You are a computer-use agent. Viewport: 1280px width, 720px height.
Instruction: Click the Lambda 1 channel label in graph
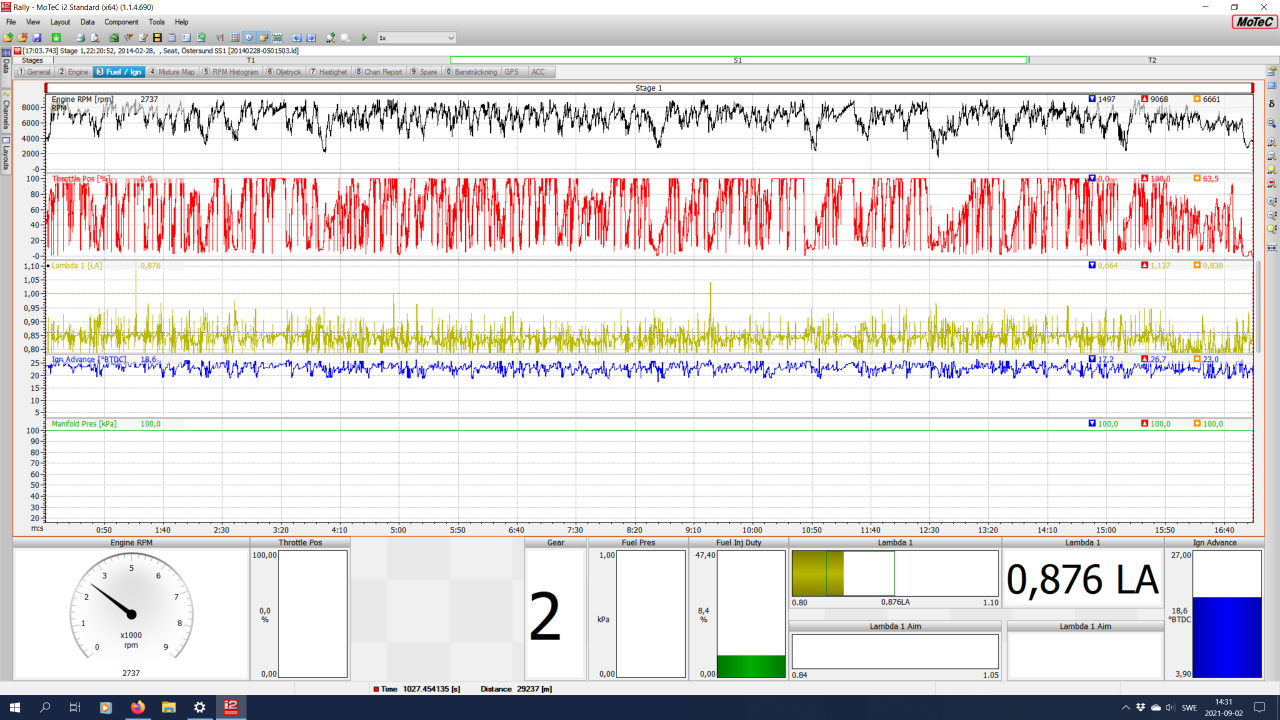(x=78, y=265)
